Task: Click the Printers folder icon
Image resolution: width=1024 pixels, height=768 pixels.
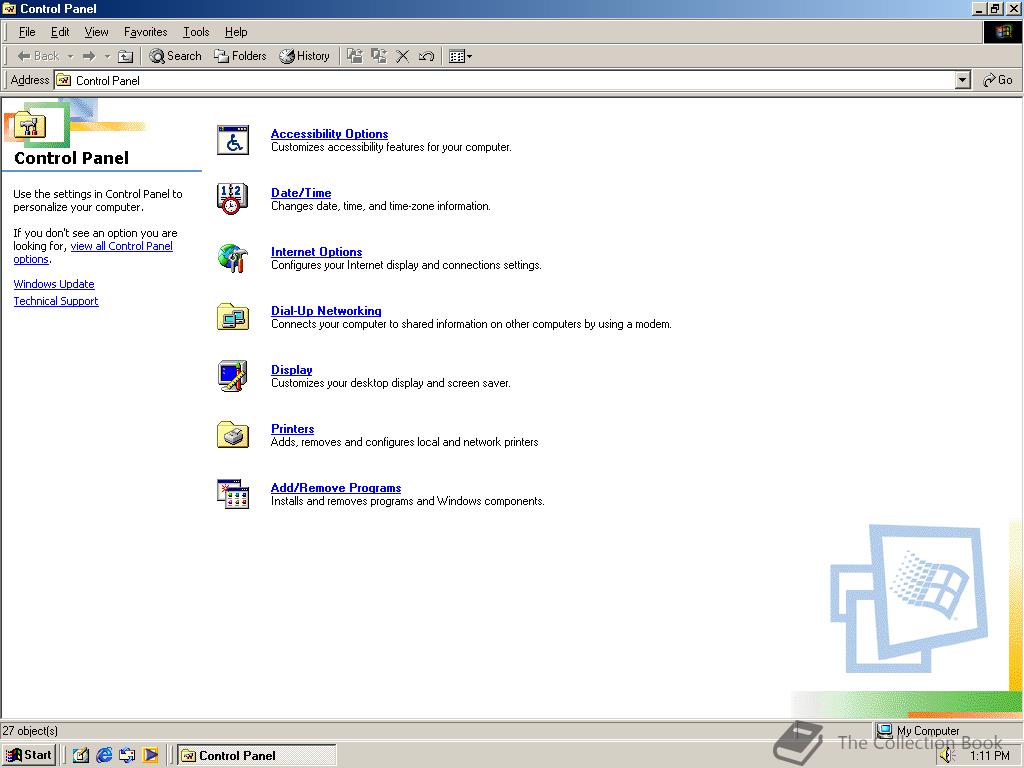Action: 232,434
